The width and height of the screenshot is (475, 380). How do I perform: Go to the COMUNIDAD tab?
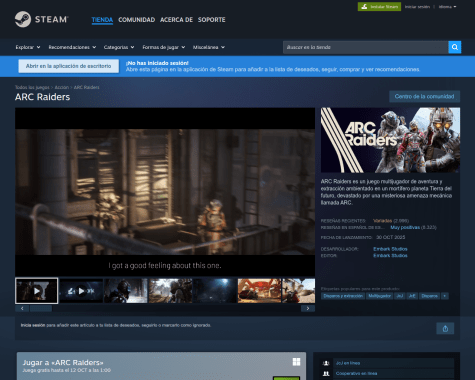pos(137,20)
